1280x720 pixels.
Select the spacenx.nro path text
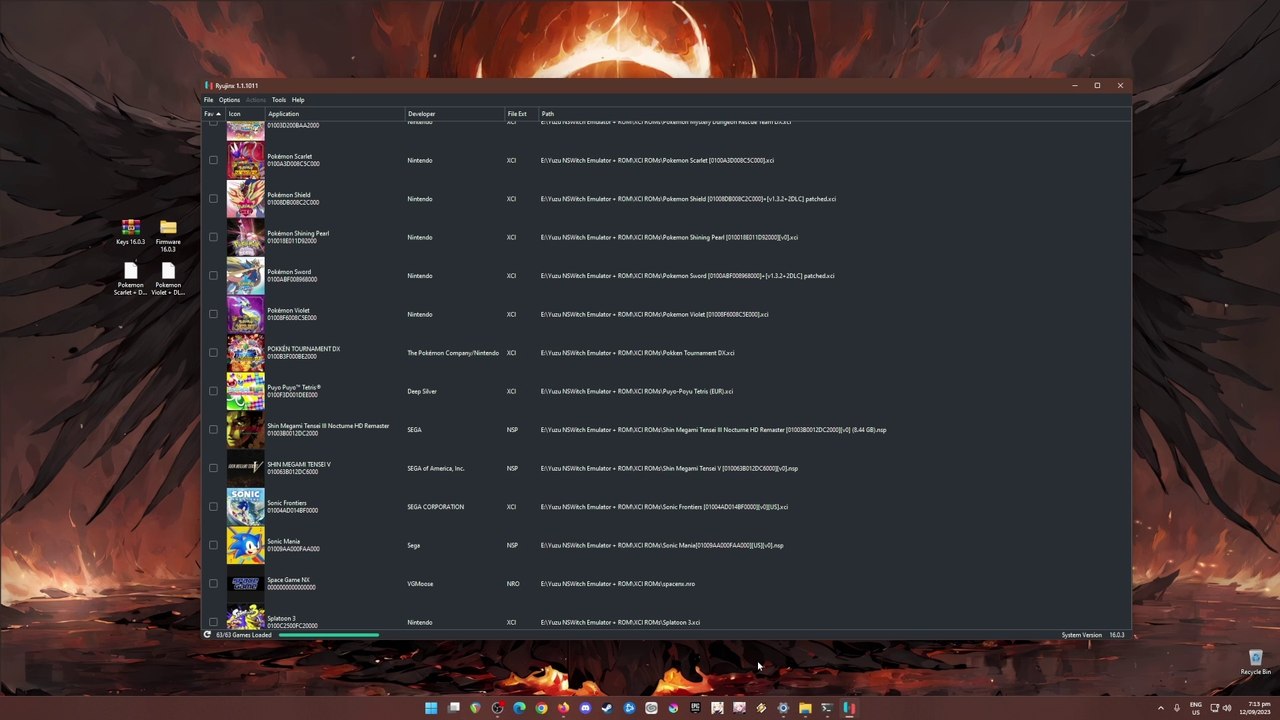[x=618, y=584]
